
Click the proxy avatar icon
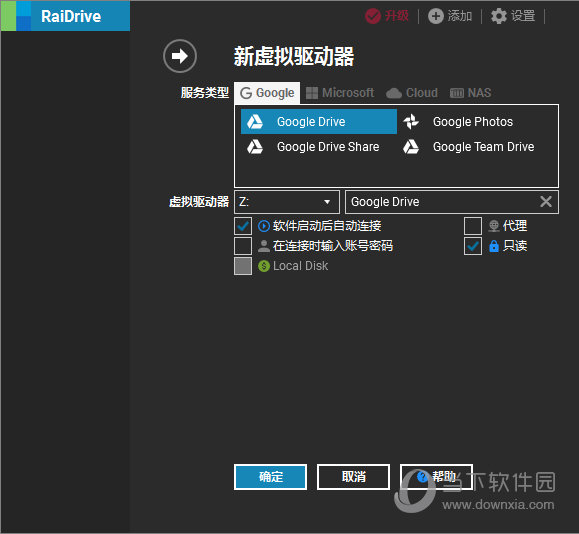[494, 226]
